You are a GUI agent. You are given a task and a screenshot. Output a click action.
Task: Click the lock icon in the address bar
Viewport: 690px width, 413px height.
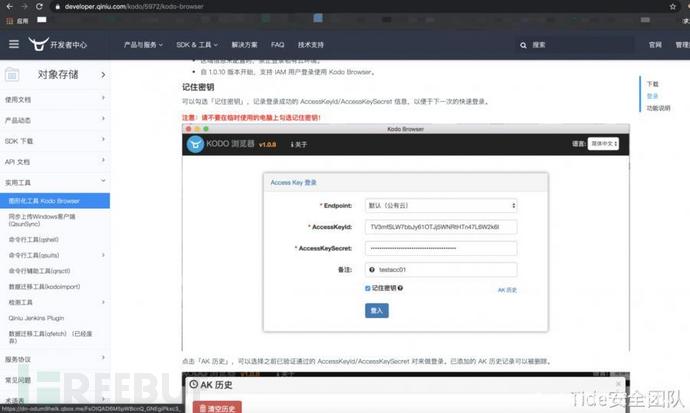(x=57, y=7)
